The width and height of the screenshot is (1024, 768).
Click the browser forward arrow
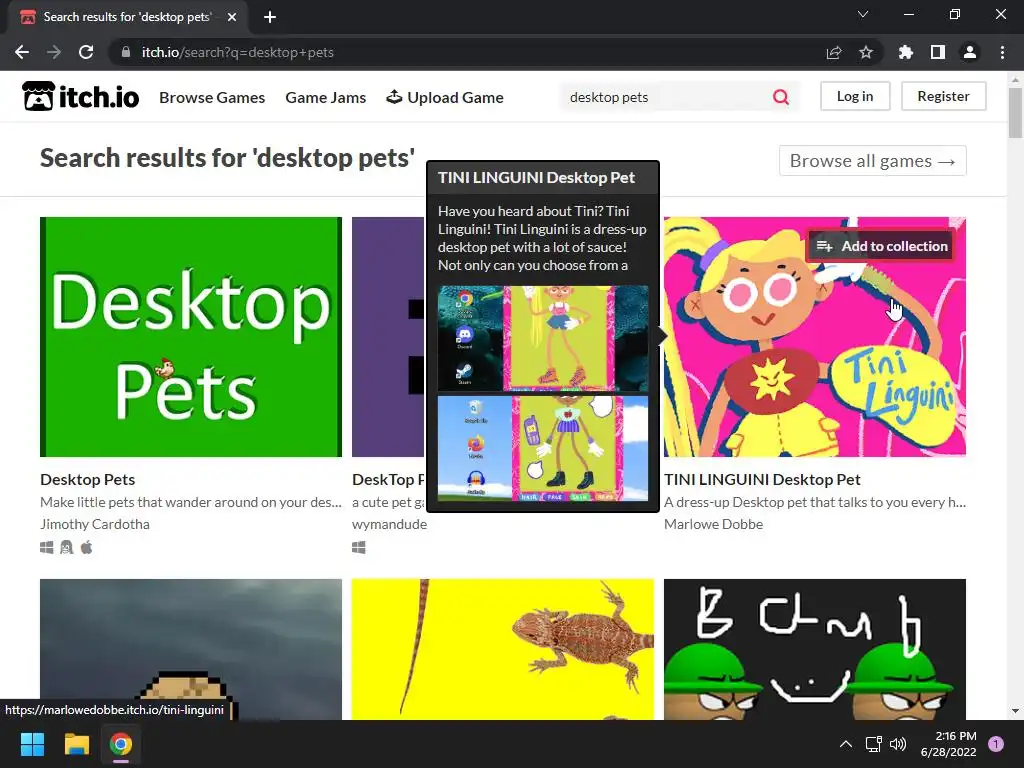coord(54,52)
